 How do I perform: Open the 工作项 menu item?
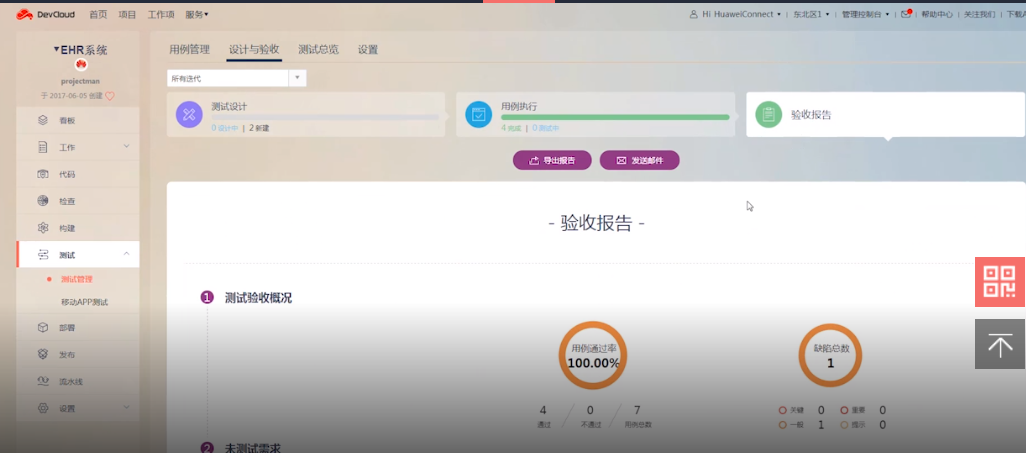click(x=161, y=14)
